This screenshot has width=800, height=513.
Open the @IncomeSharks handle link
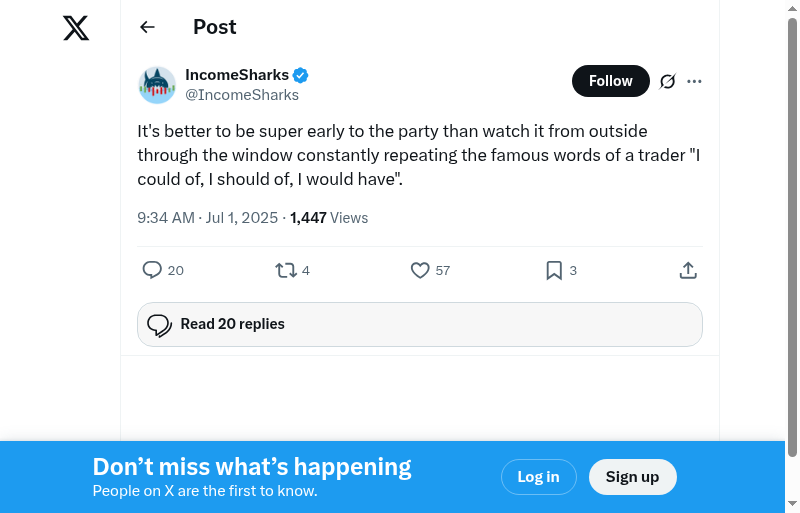[242, 95]
